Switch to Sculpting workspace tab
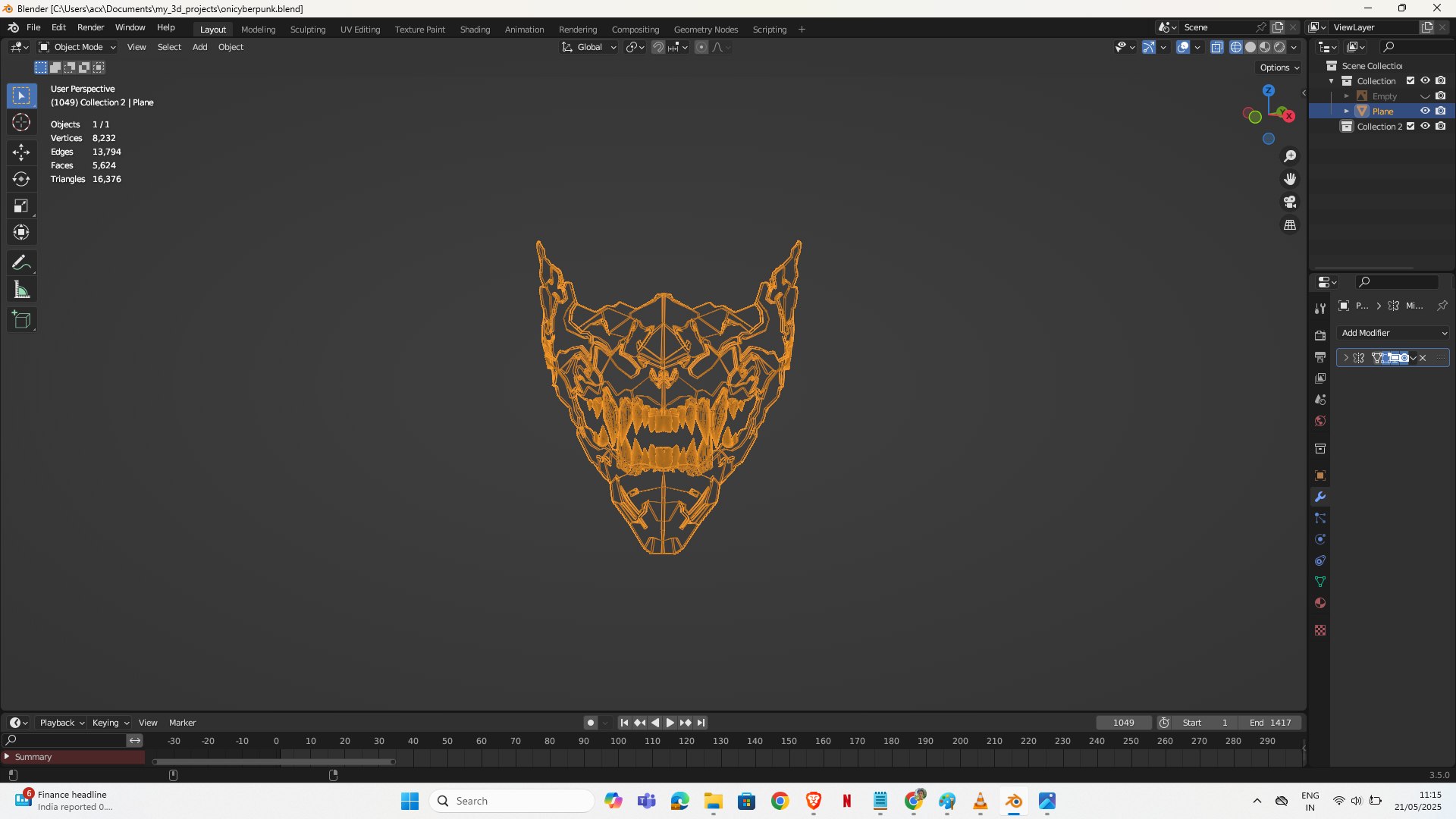This screenshot has height=819, width=1456. (x=308, y=30)
